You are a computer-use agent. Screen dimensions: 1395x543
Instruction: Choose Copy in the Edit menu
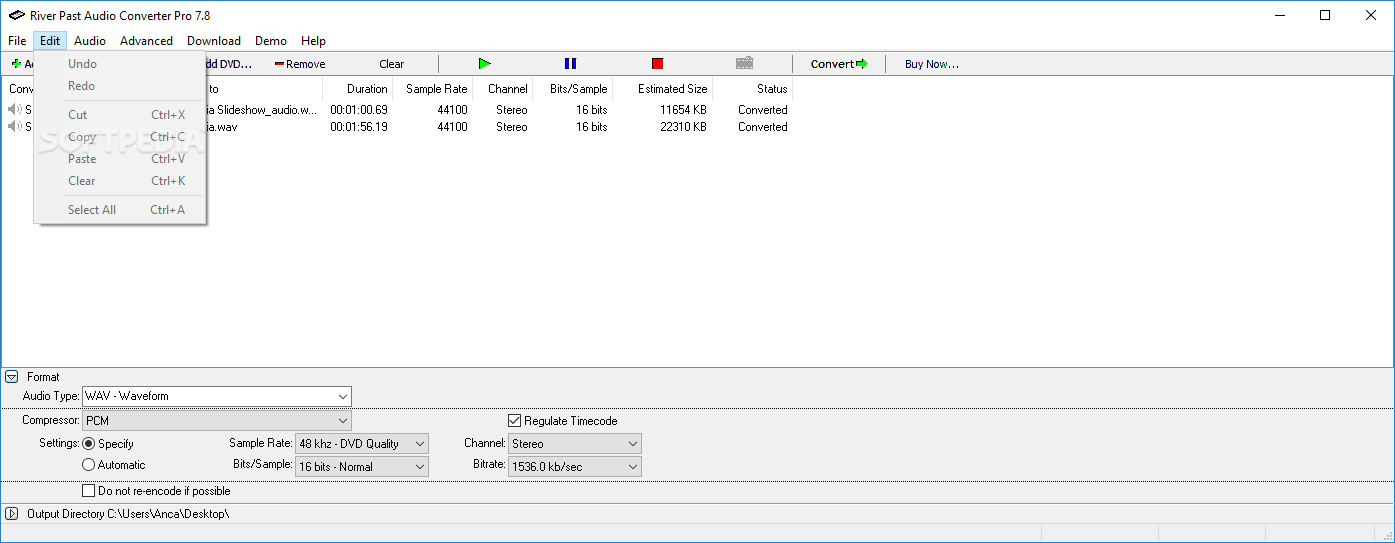pyautogui.click(x=120, y=137)
